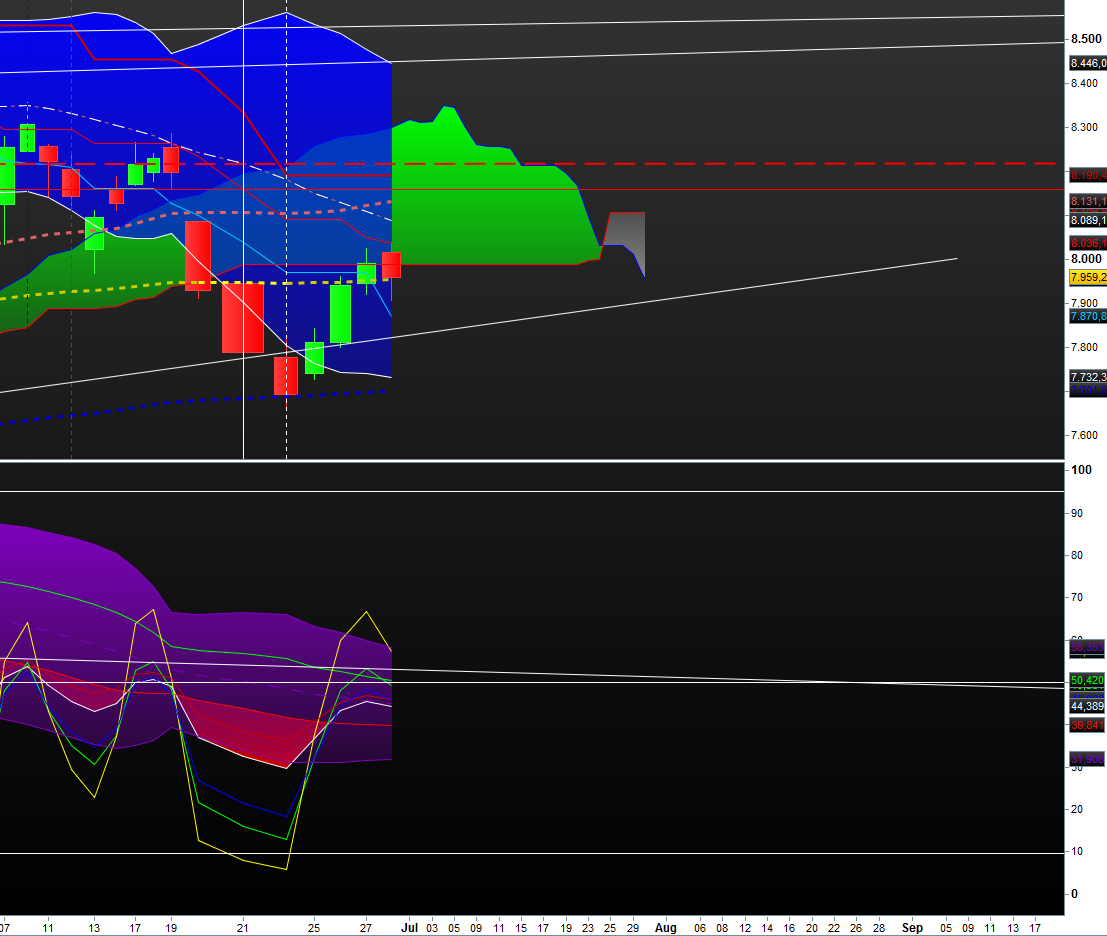Click the 8.500 price axis label
Screen dimensions: 1107x936
coord(1087,39)
